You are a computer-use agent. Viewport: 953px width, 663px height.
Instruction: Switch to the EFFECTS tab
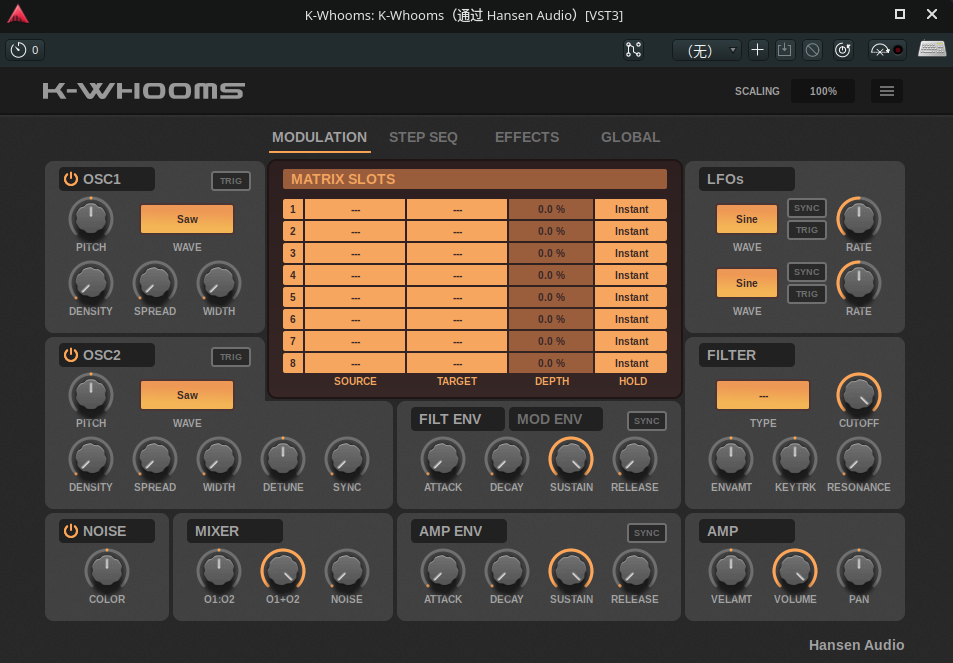pyautogui.click(x=527, y=137)
